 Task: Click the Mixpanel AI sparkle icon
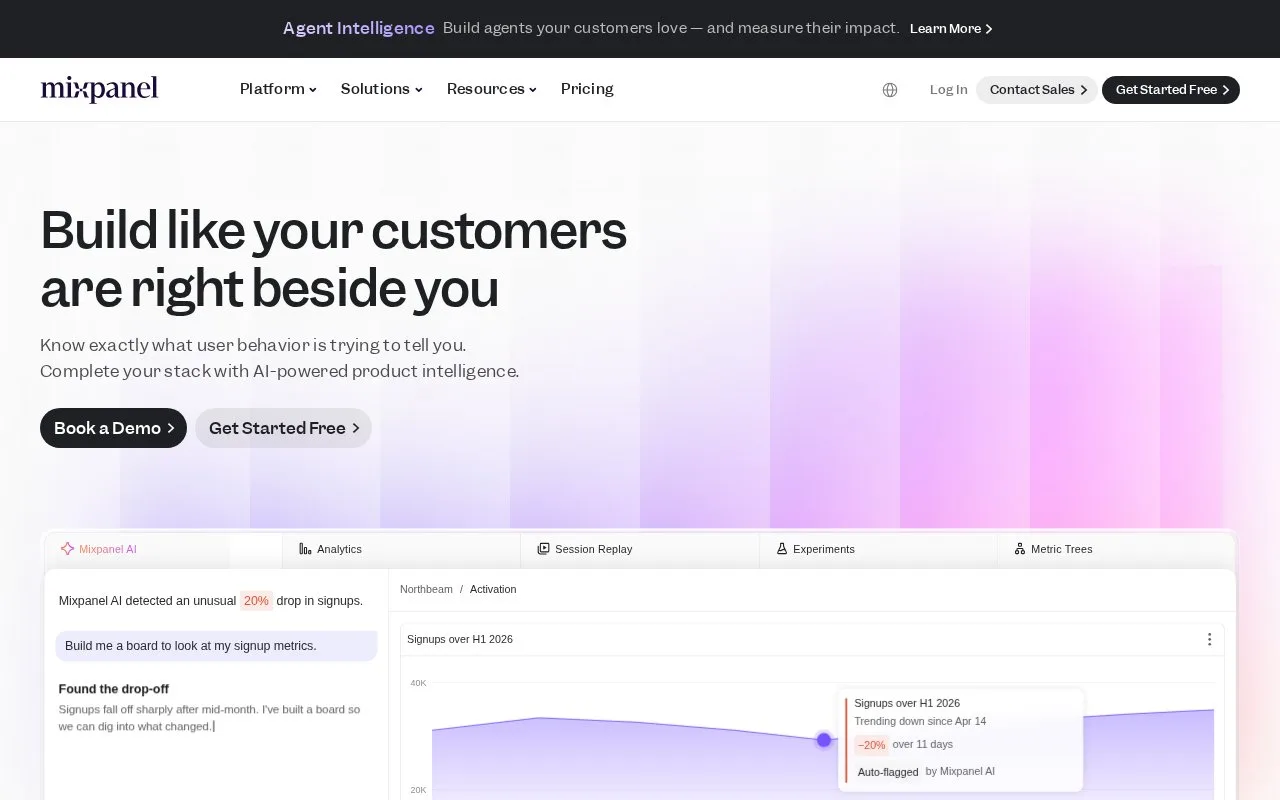tap(67, 549)
